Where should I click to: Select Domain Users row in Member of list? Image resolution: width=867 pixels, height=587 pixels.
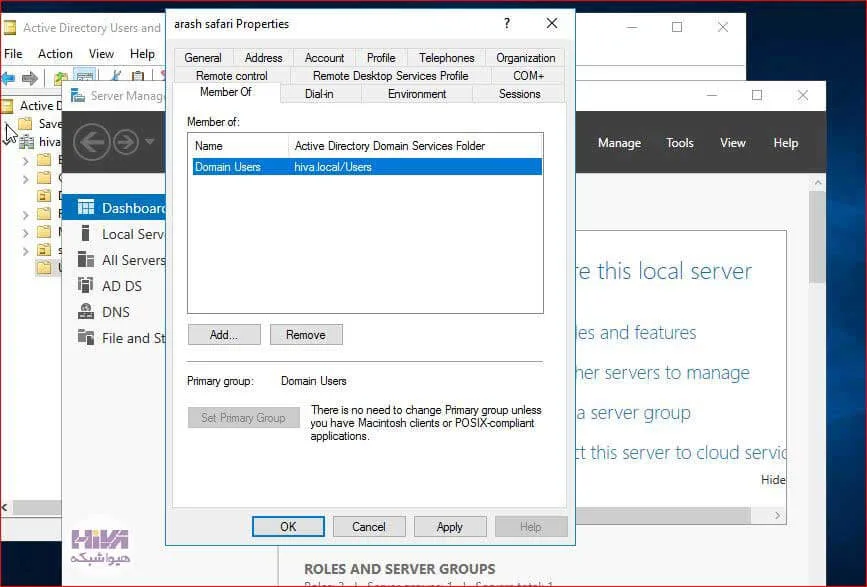pyautogui.click(x=367, y=167)
